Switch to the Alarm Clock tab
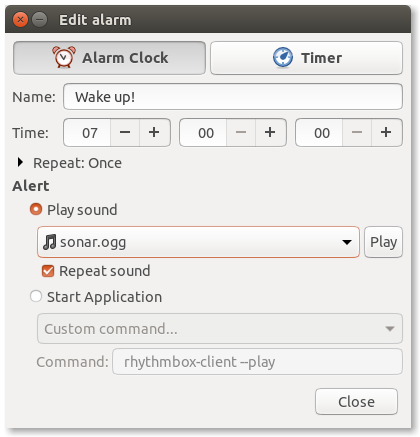Image resolution: width=420 pixels, height=437 pixels. click(109, 58)
